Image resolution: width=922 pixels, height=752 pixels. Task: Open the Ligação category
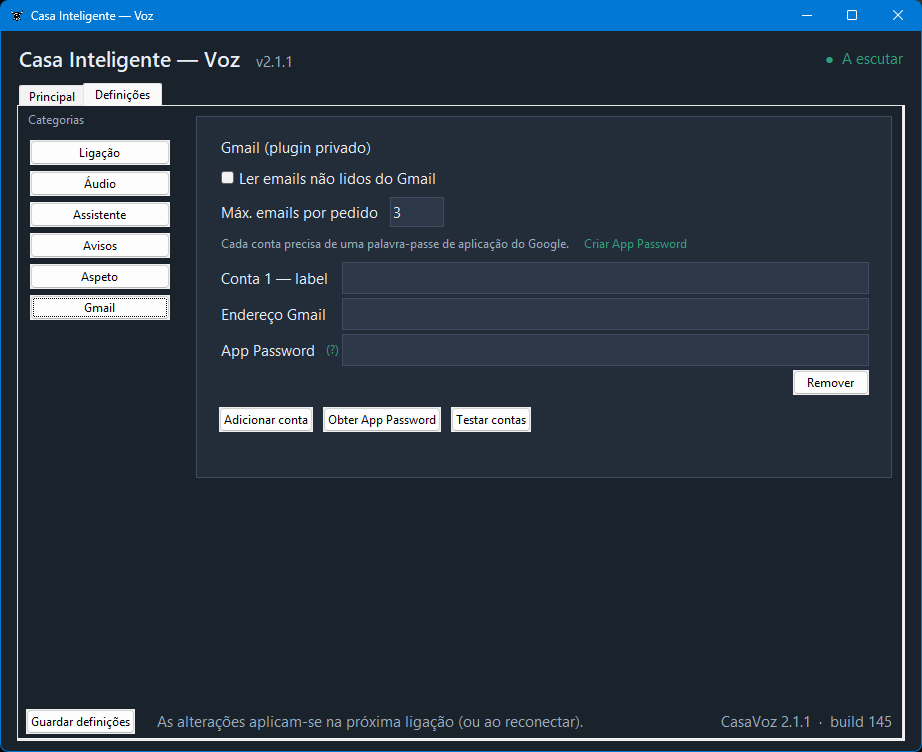100,153
